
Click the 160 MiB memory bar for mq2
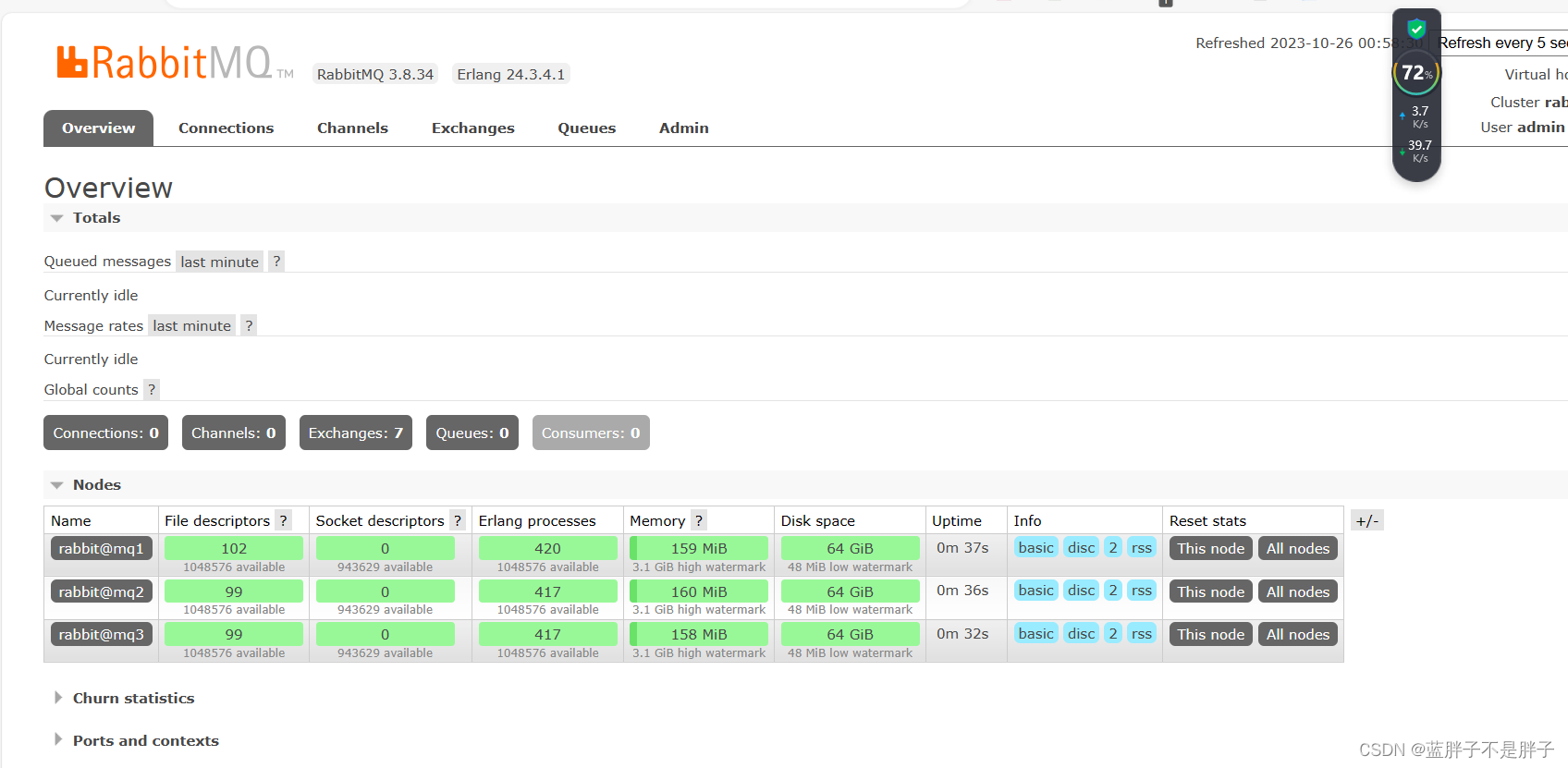[x=699, y=591]
